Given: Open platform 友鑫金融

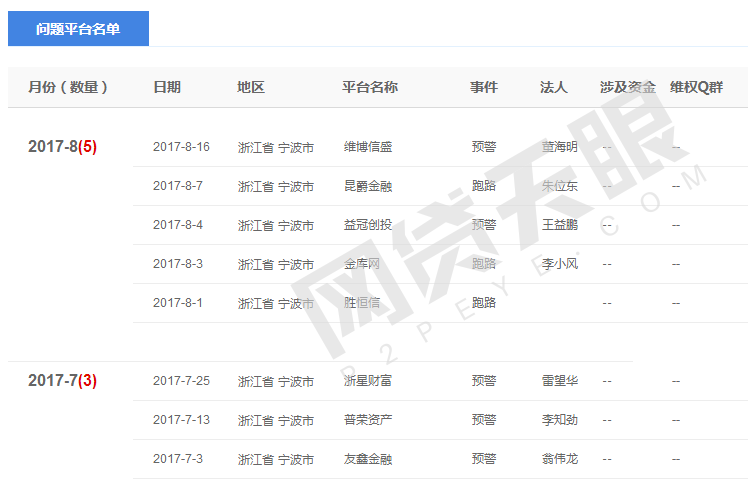Looking at the screenshot, I should pos(368,459).
